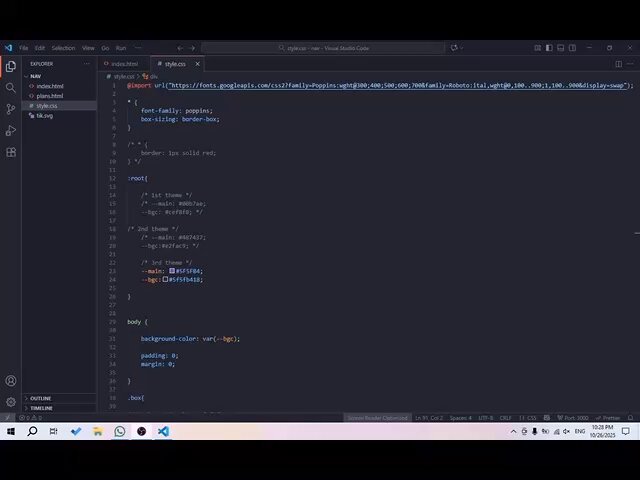This screenshot has height=480, width=640.
Task: Open Windows taskbar search
Action: pyautogui.click(x=32, y=431)
